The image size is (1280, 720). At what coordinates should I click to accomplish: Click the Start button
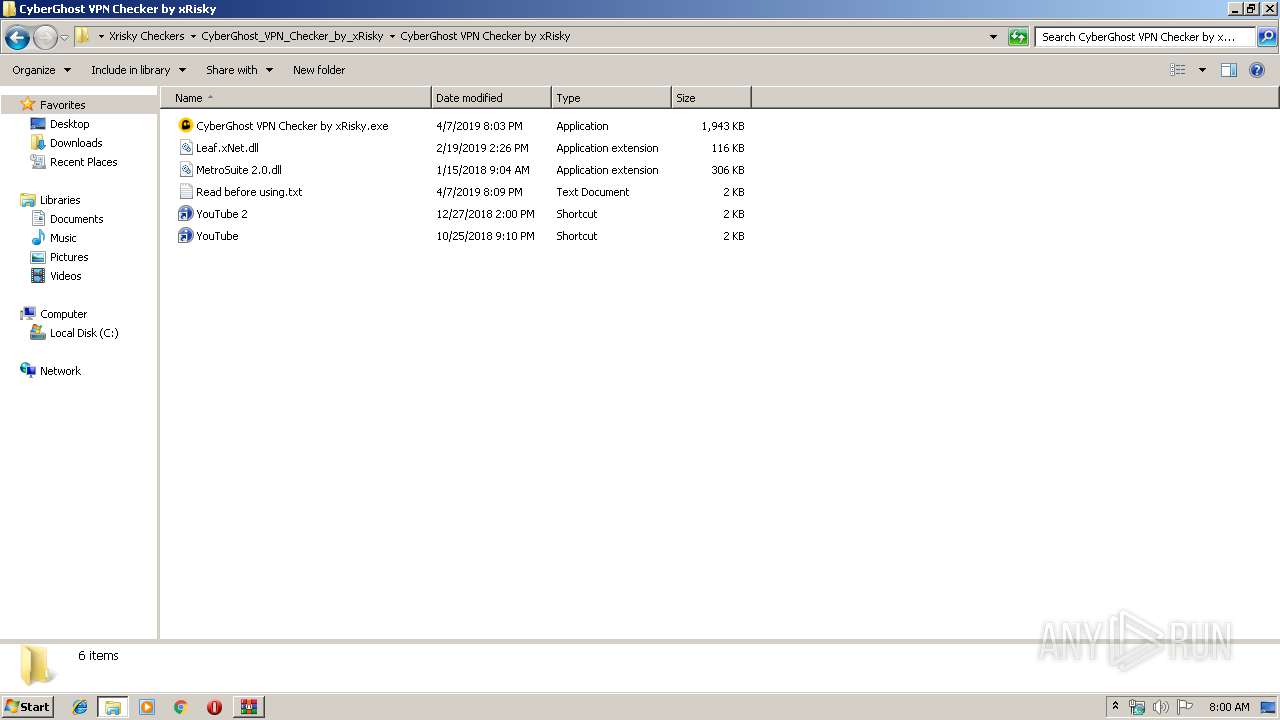pyautogui.click(x=27, y=706)
